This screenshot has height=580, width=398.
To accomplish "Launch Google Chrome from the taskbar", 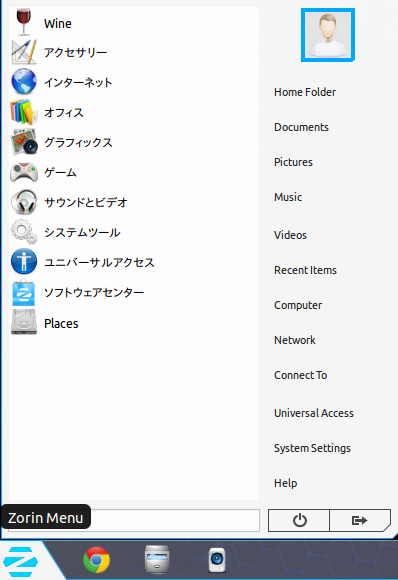I will click(97, 560).
